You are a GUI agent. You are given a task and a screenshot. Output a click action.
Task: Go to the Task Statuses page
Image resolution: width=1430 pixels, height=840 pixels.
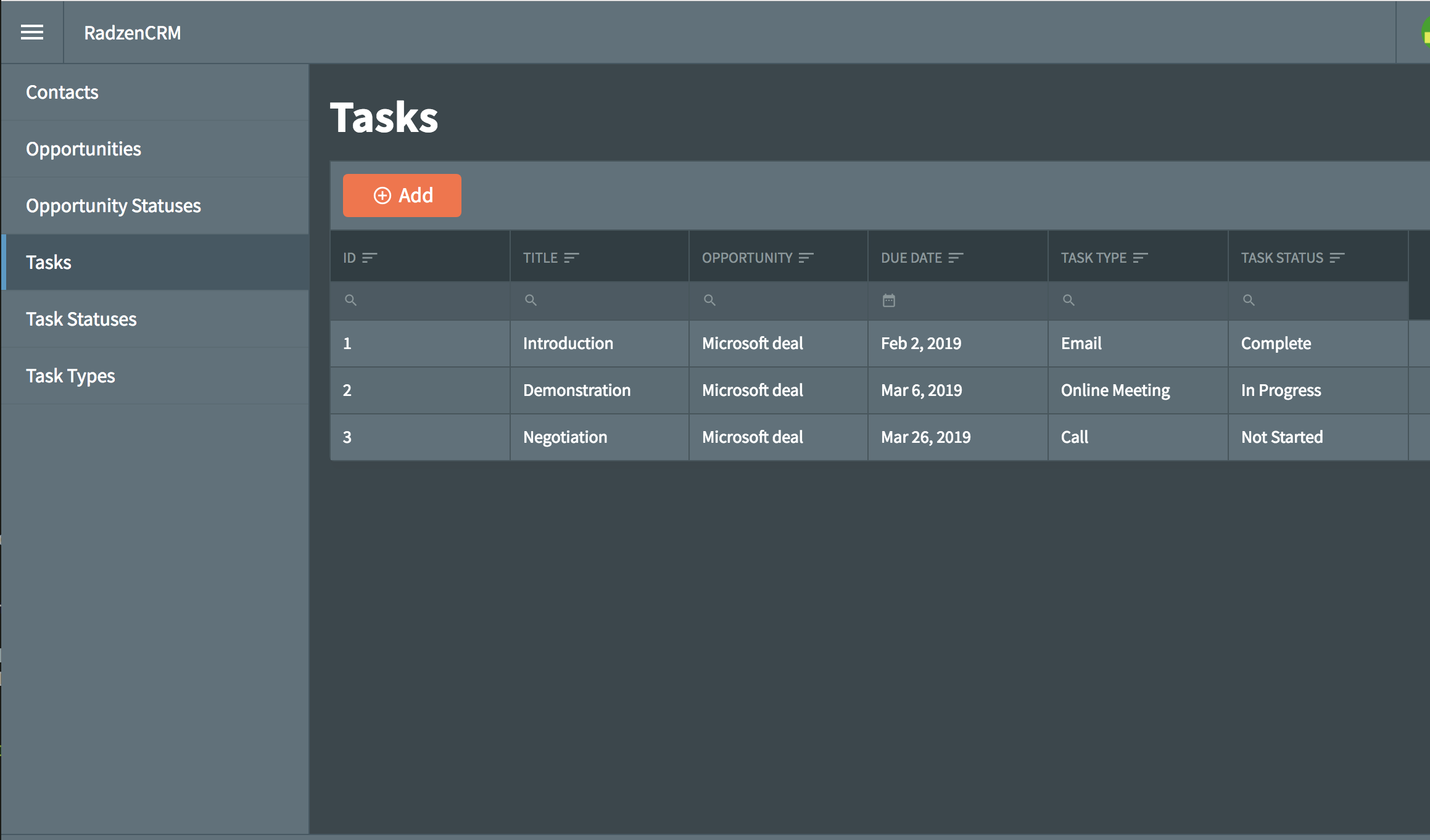coord(81,318)
